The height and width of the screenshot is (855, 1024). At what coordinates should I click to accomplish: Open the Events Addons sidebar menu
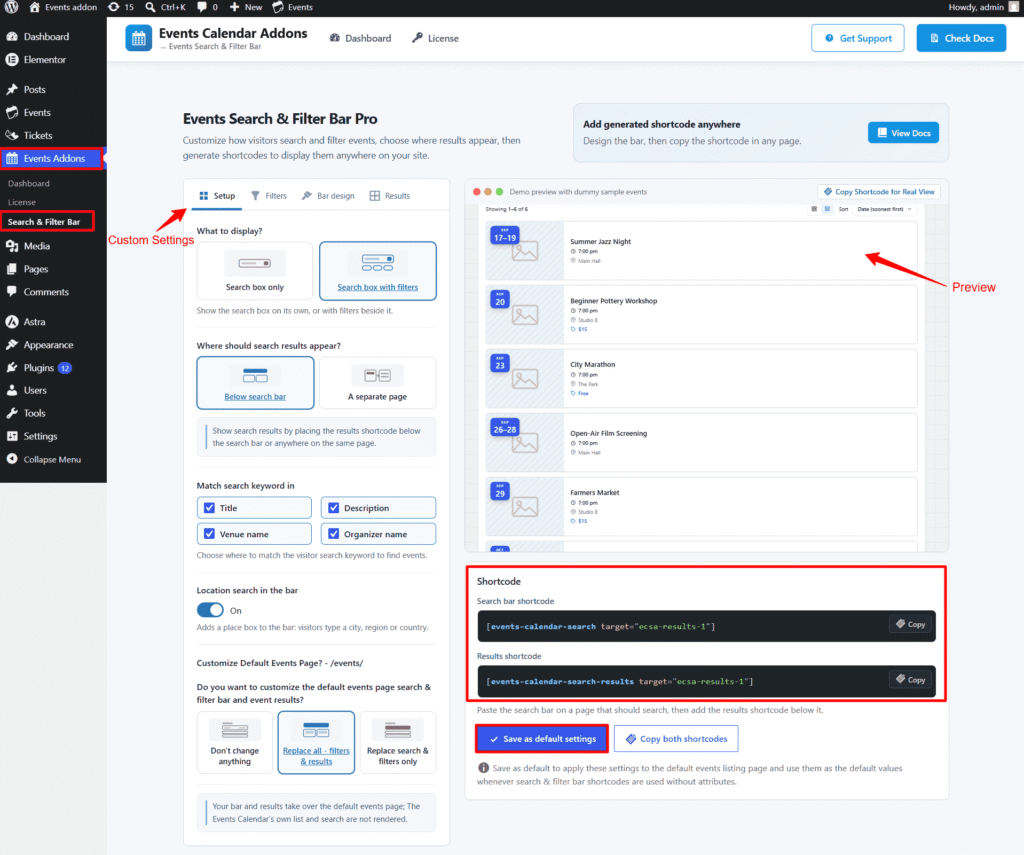52,158
